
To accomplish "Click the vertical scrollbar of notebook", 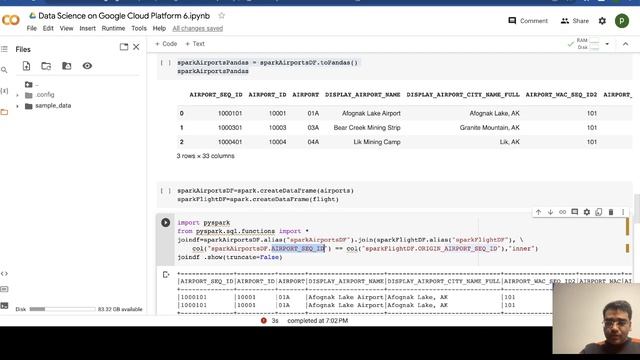I will (637, 208).
